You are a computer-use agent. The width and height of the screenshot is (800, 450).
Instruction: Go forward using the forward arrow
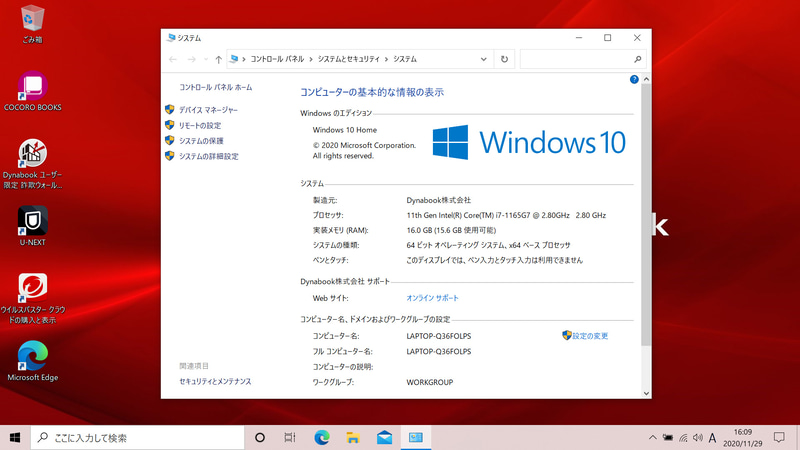[x=191, y=60]
